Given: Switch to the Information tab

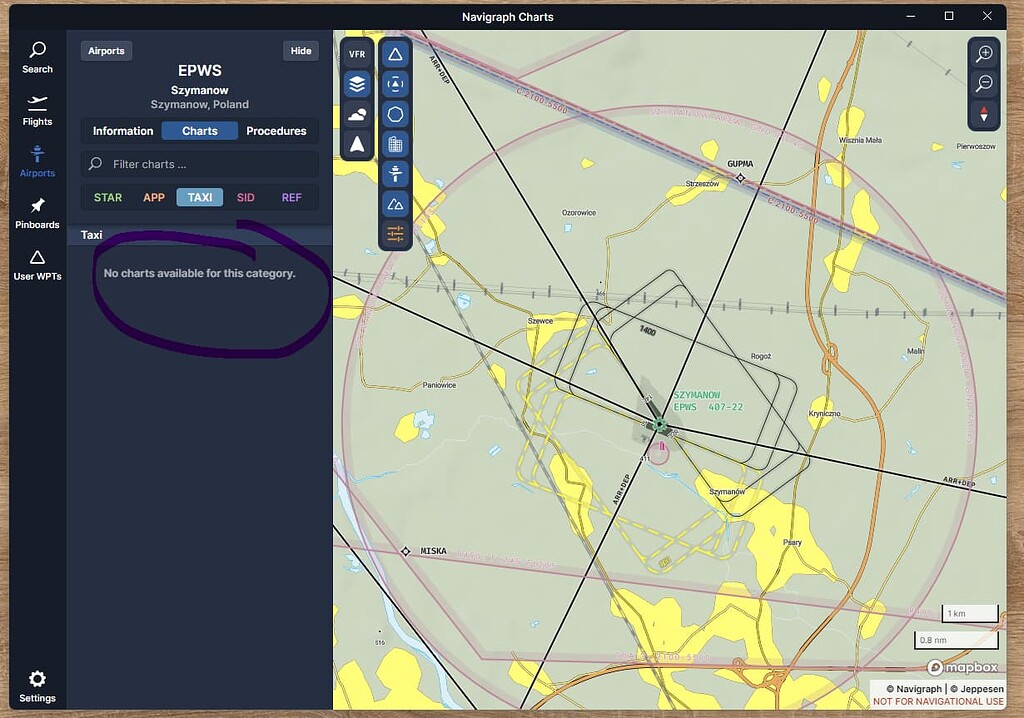Looking at the screenshot, I should (122, 130).
